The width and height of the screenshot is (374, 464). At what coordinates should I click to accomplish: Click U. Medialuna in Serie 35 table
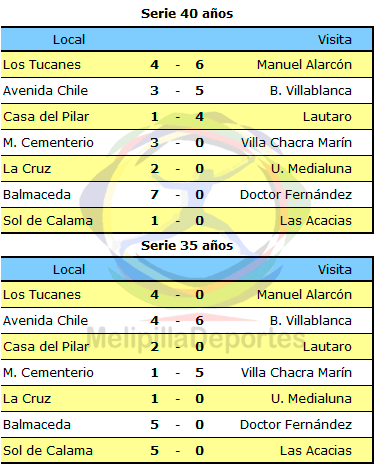311,399
